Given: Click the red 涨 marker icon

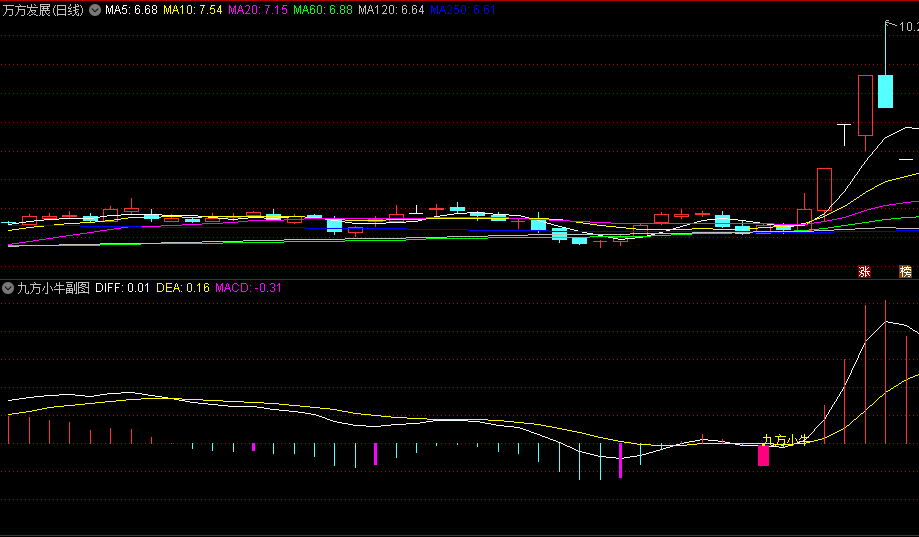Looking at the screenshot, I should tap(864, 272).
